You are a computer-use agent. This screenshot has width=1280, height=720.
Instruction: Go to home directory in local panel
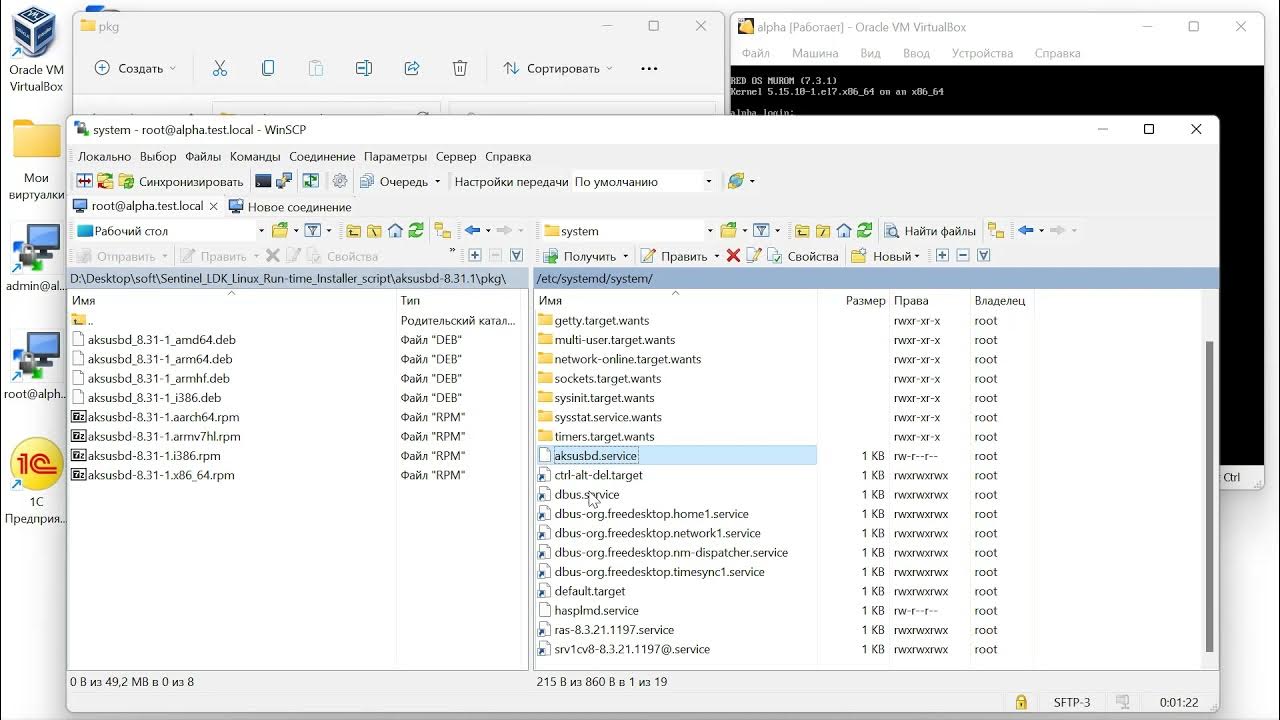coord(395,231)
